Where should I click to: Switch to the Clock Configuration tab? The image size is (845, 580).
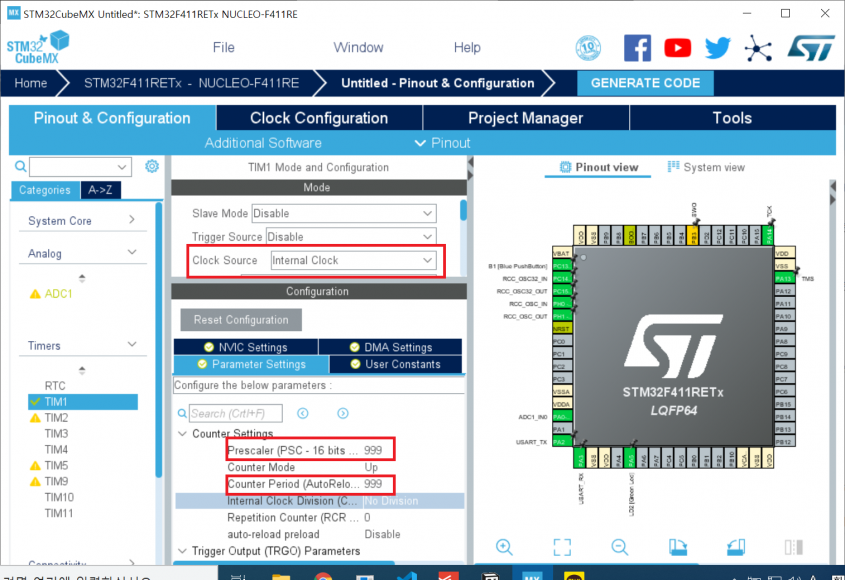click(x=319, y=118)
